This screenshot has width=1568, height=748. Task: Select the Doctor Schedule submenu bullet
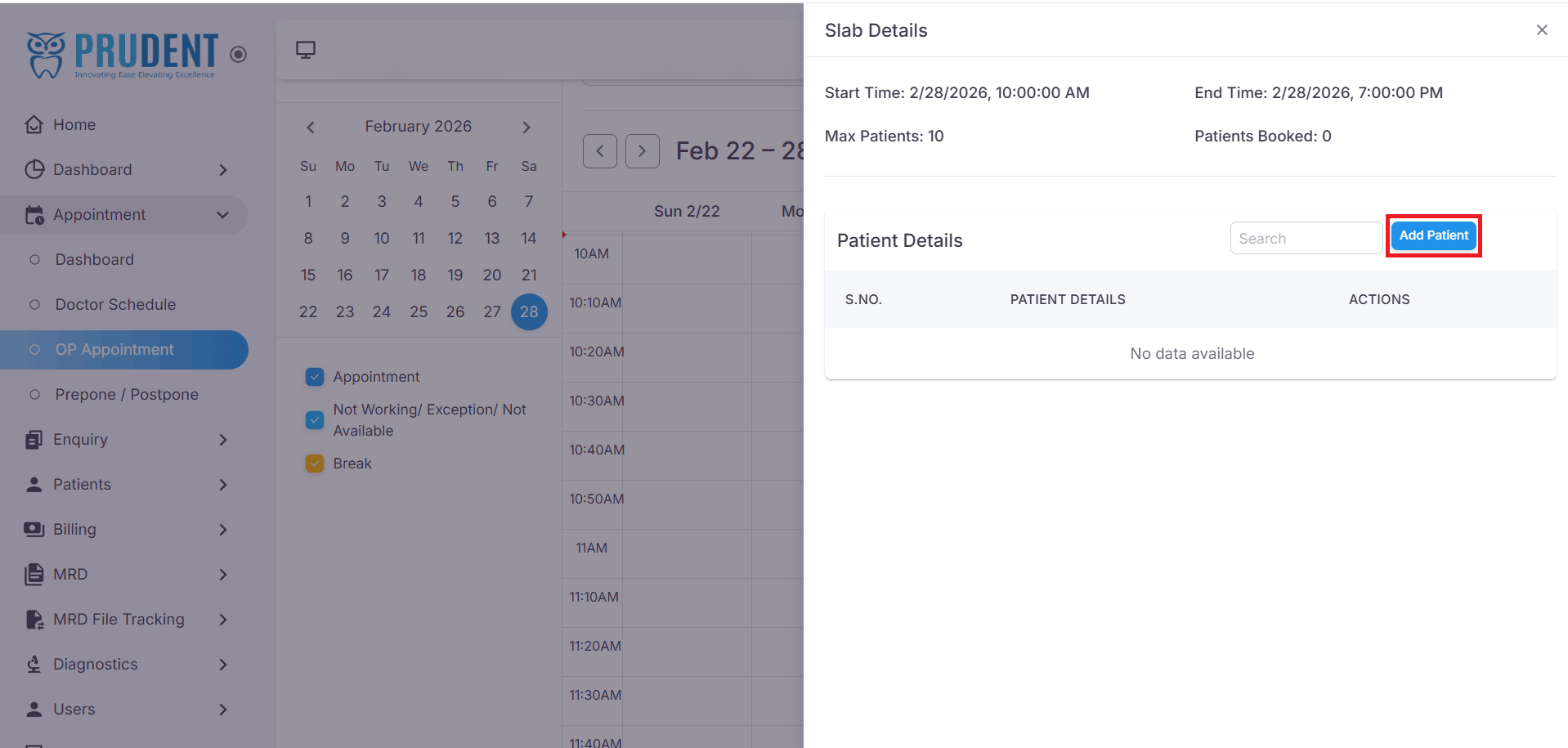[34, 305]
